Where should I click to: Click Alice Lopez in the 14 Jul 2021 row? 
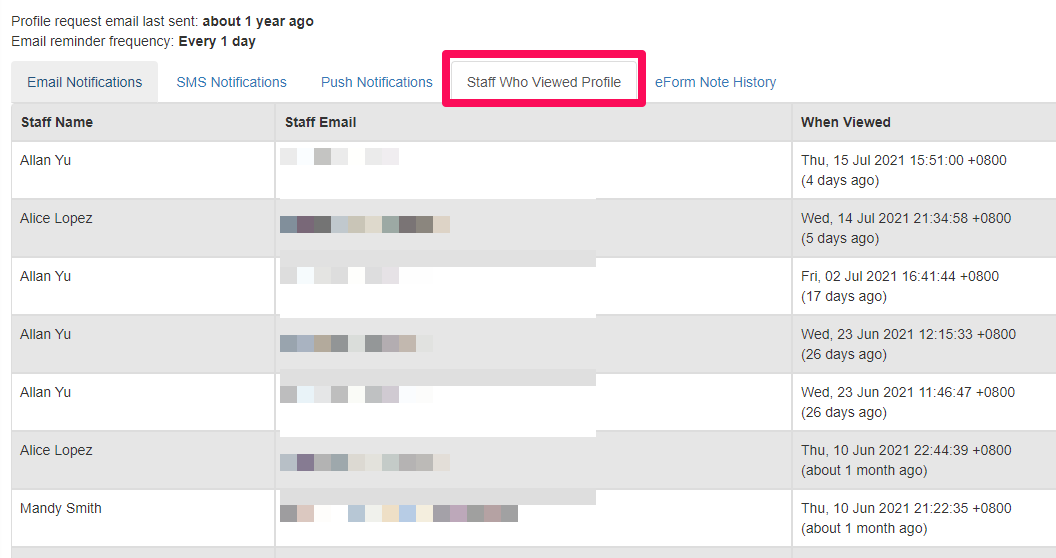tap(56, 218)
